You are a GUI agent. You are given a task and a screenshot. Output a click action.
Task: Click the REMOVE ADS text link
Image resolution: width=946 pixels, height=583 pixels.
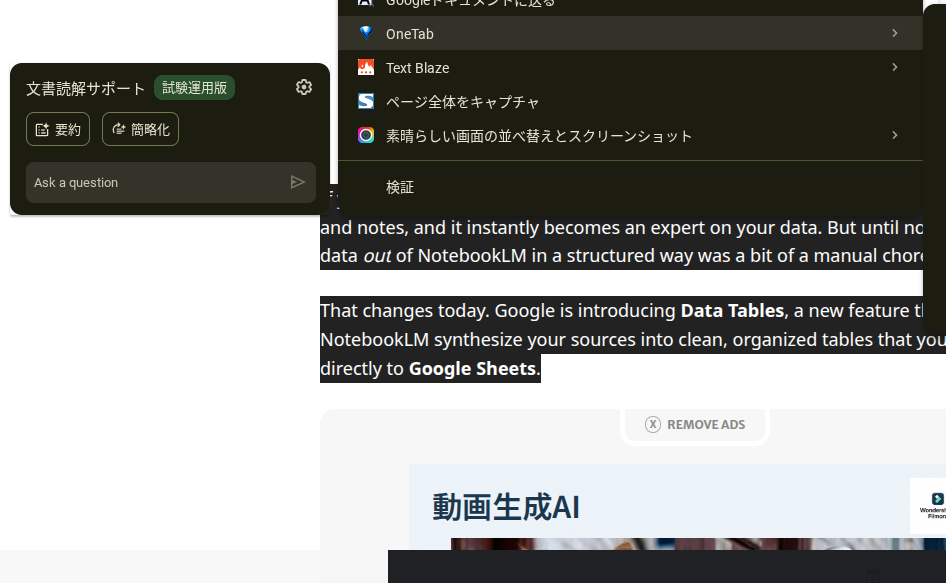point(706,424)
